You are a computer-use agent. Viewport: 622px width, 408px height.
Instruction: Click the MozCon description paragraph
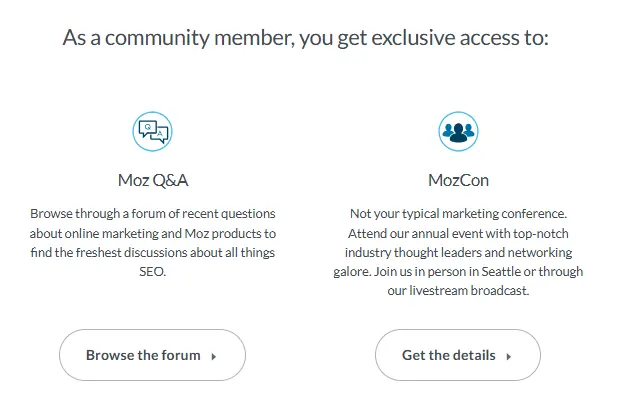[458, 252]
